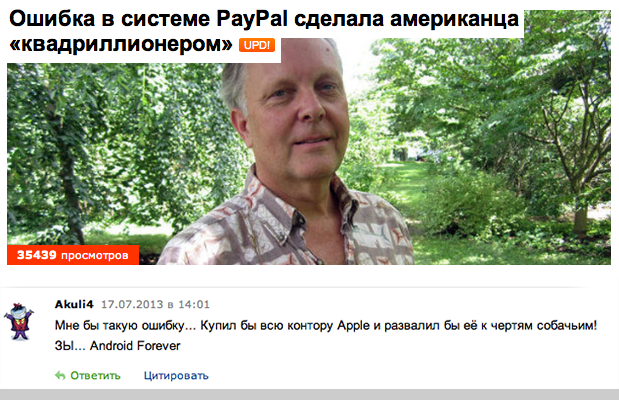This screenshot has height=400, width=619.
Task: Click the green reply arrow icon
Action: point(60,376)
